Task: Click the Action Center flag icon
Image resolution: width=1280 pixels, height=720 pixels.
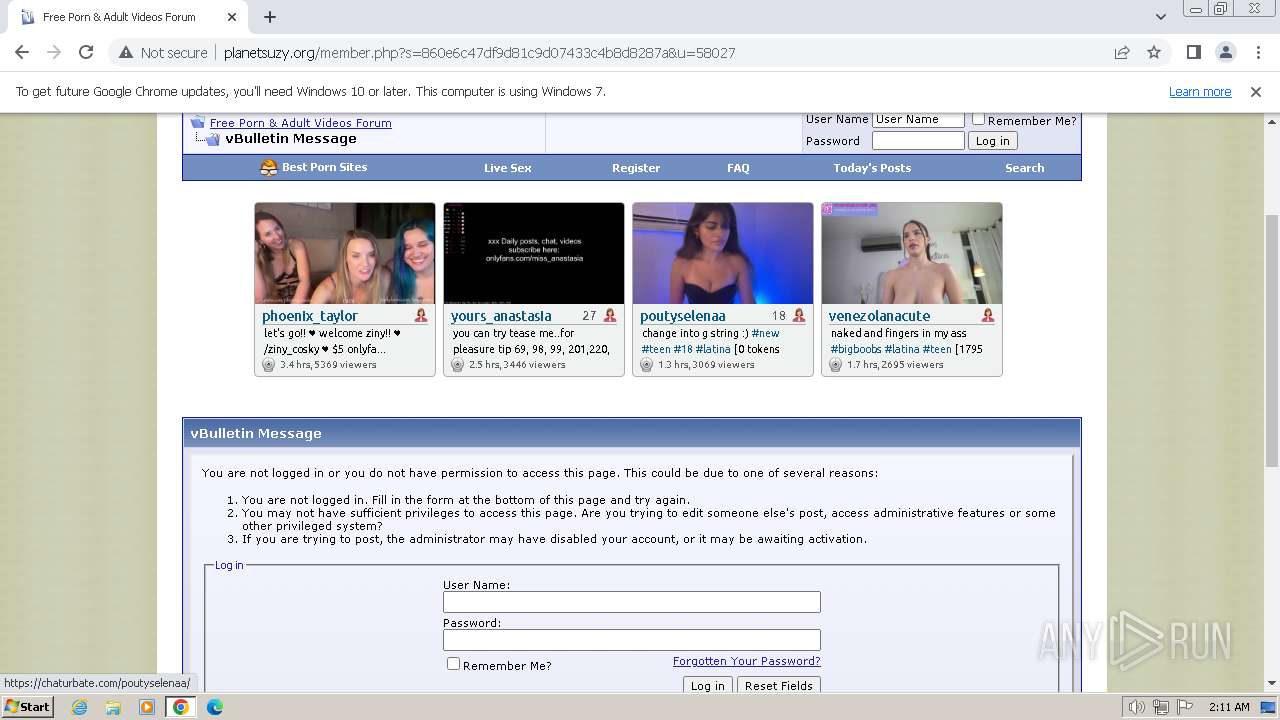Action: (1183, 707)
